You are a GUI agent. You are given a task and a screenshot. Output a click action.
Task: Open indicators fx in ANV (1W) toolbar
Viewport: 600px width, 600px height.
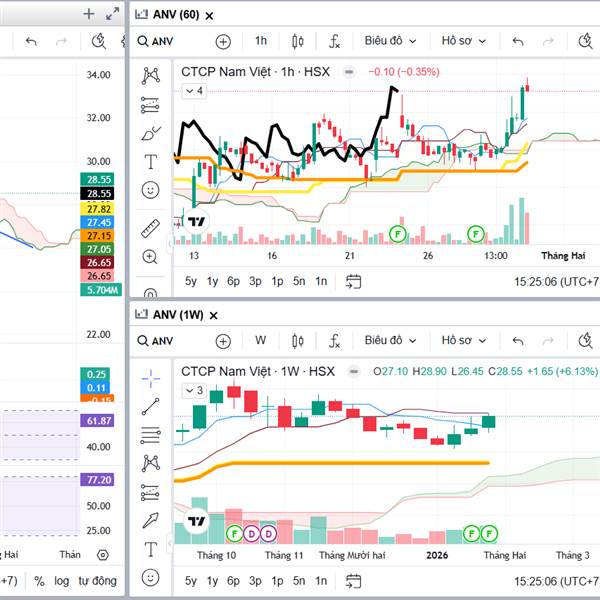tap(334, 341)
